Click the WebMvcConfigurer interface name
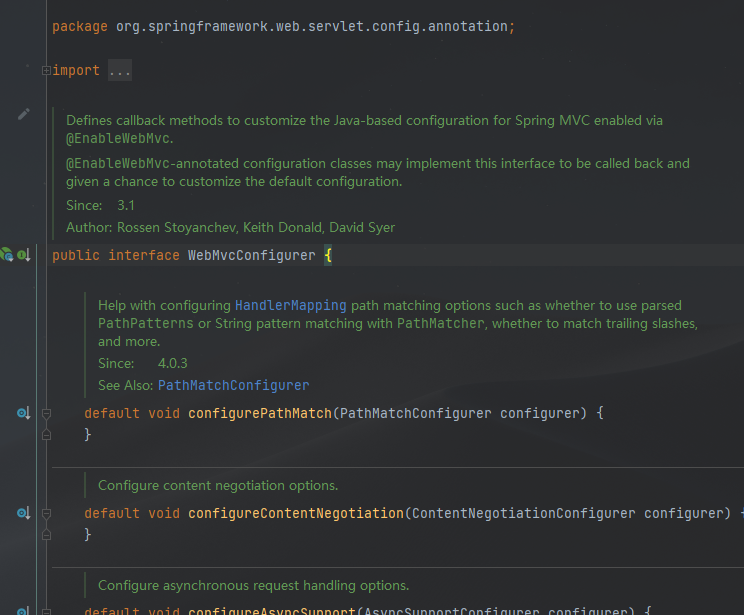744x615 pixels. tap(251, 256)
